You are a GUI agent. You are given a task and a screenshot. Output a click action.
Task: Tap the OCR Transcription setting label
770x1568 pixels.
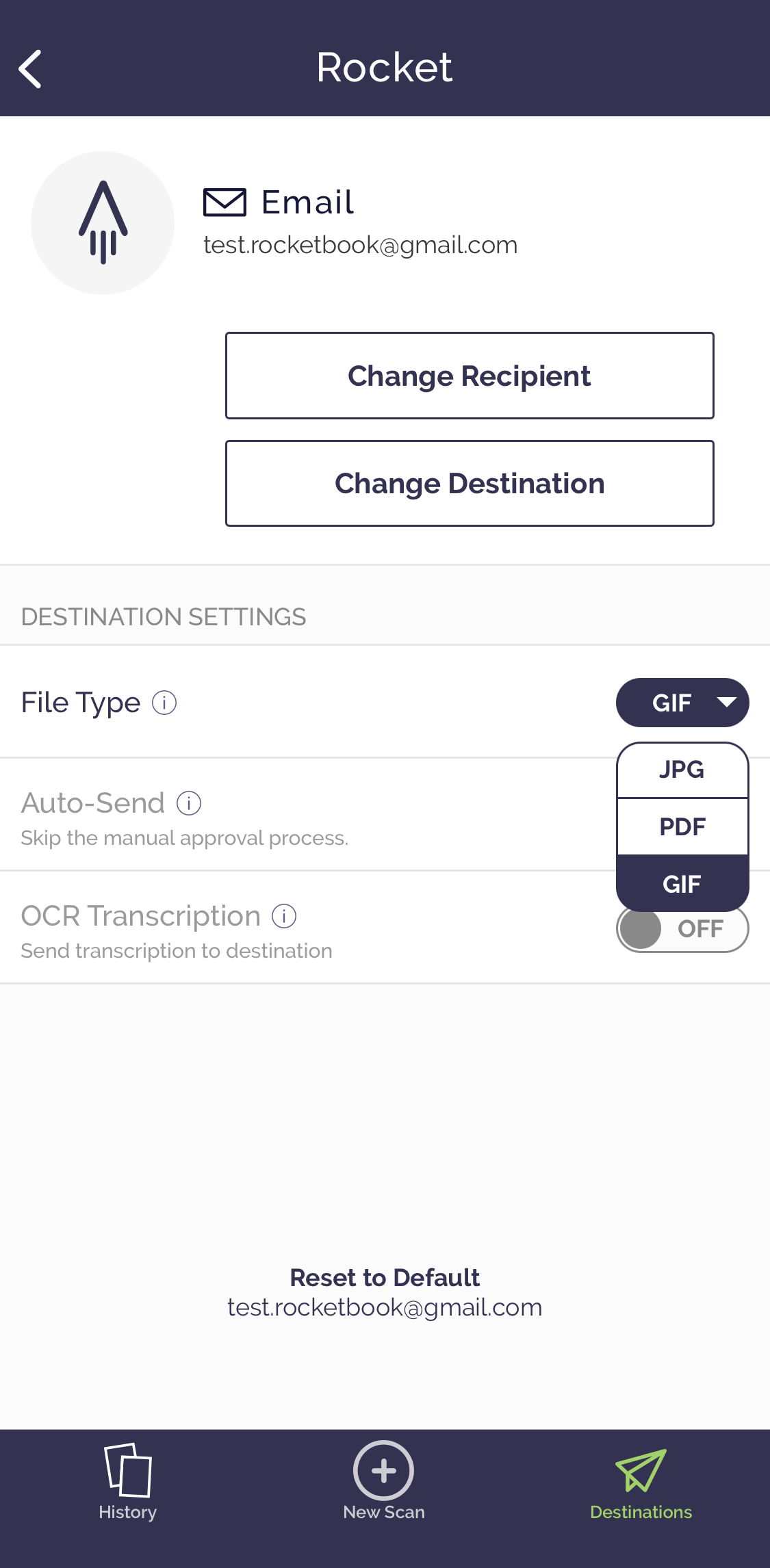[141, 916]
